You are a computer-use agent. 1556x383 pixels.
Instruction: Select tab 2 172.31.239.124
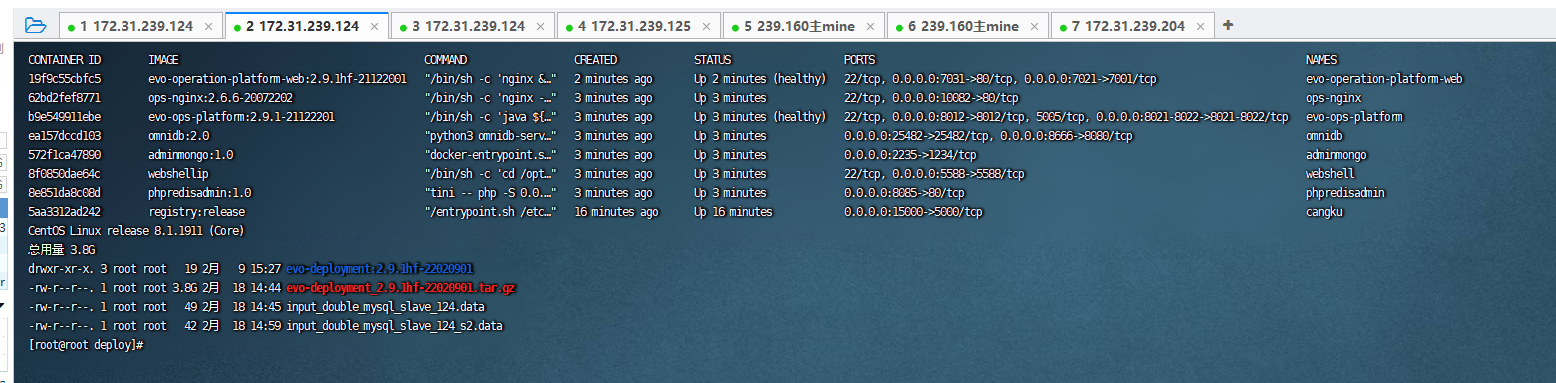click(x=302, y=26)
